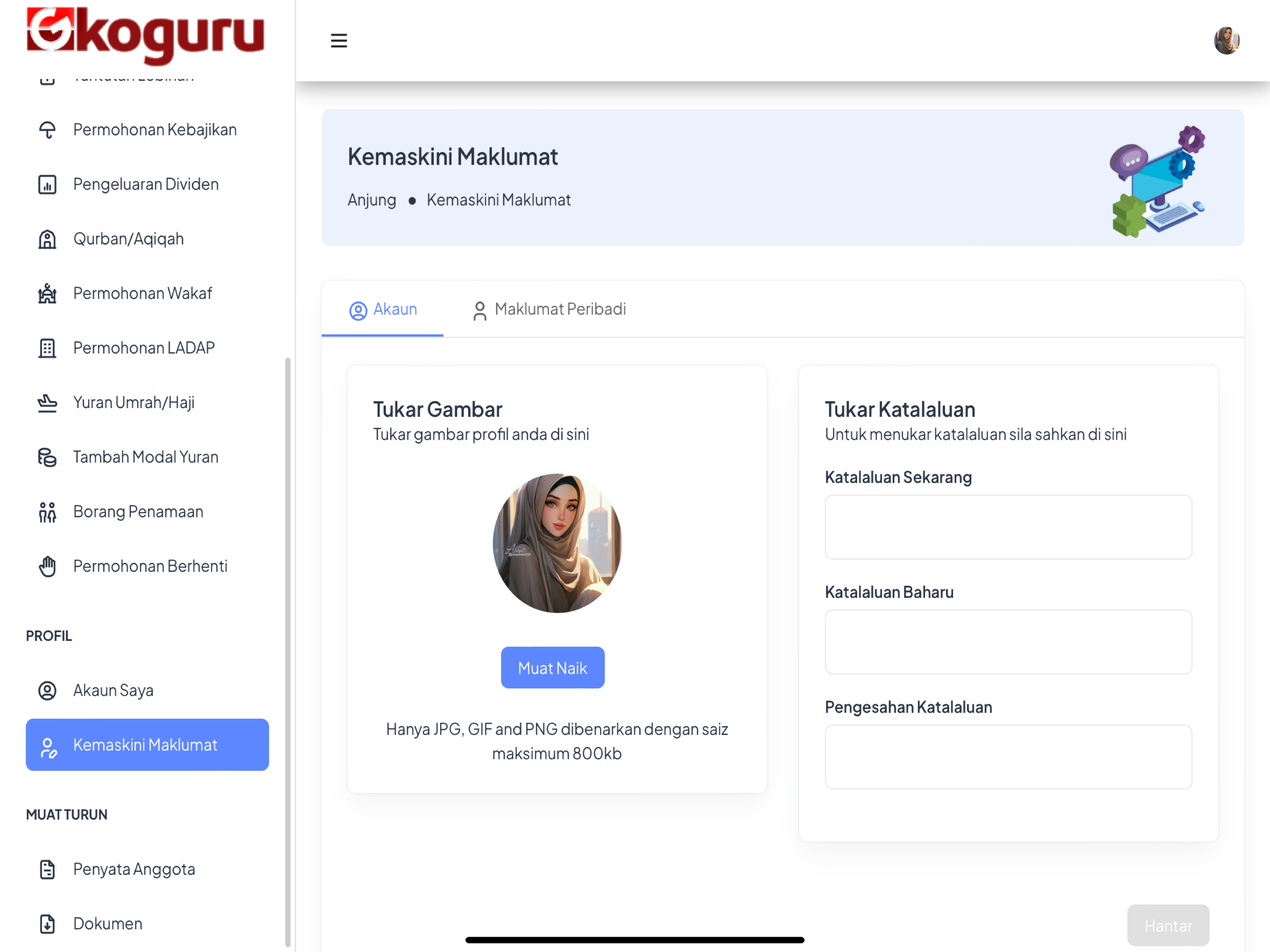Viewport: 1270px width, 952px height.
Task: Click the Permohonan Wakaf building icon
Action: pos(47,293)
